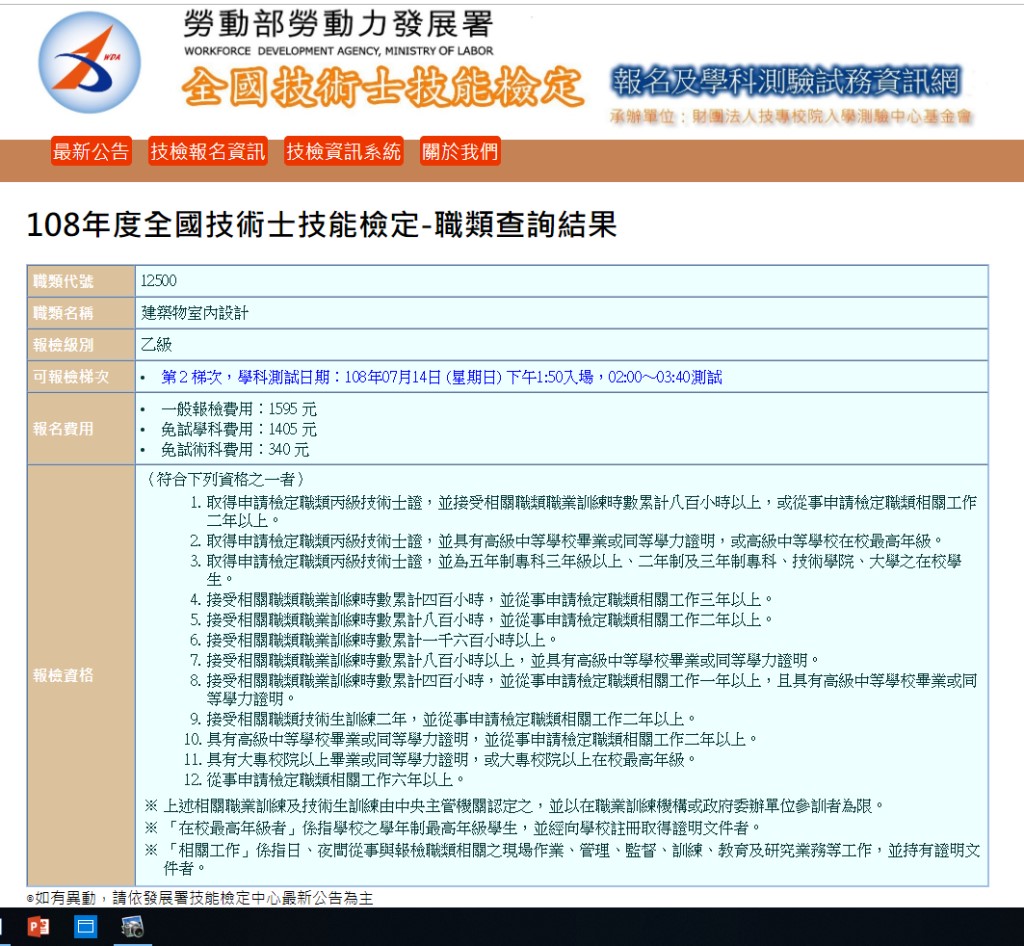Screen dimensions: 1024x946
Task: Click the 全國技術士技能檢定 banner title
Action: click(382, 89)
